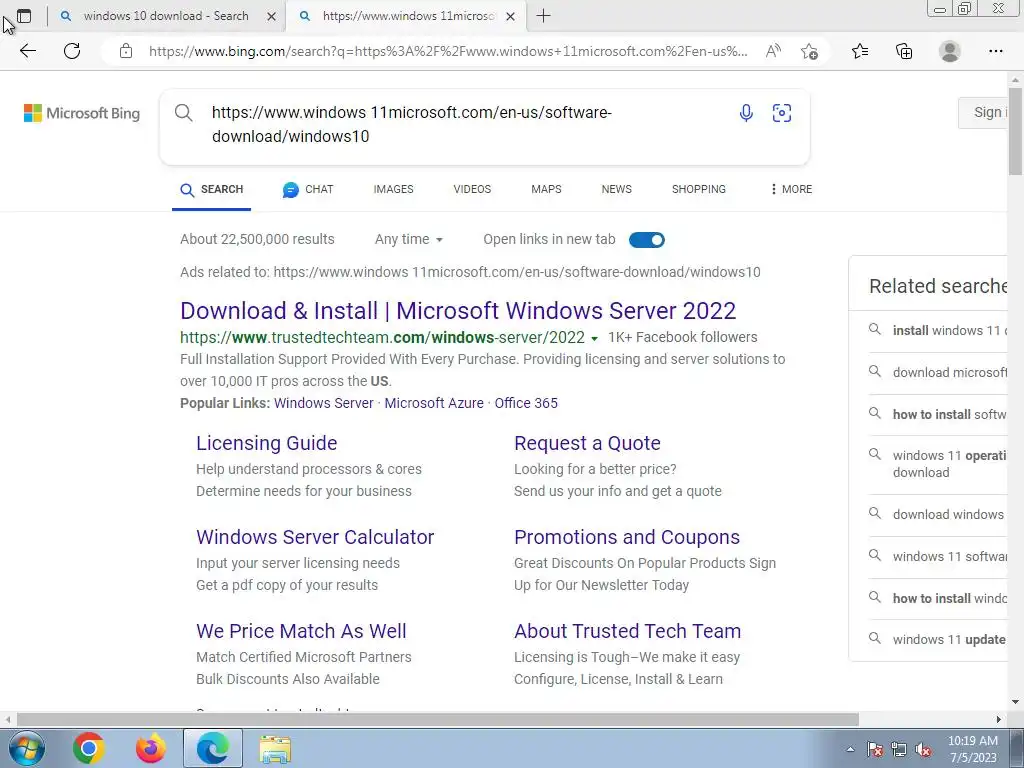Expand the MORE search categories menu

[x=791, y=189]
